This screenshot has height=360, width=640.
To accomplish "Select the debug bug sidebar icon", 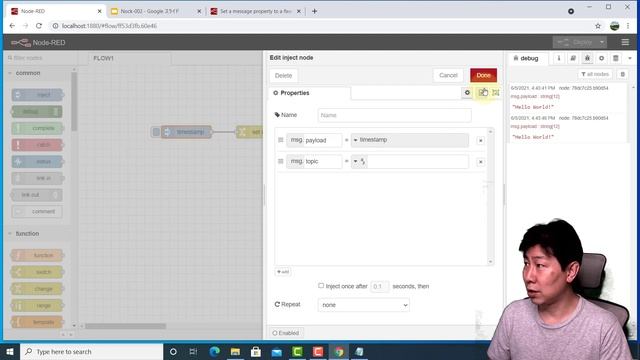I will pos(587,58).
